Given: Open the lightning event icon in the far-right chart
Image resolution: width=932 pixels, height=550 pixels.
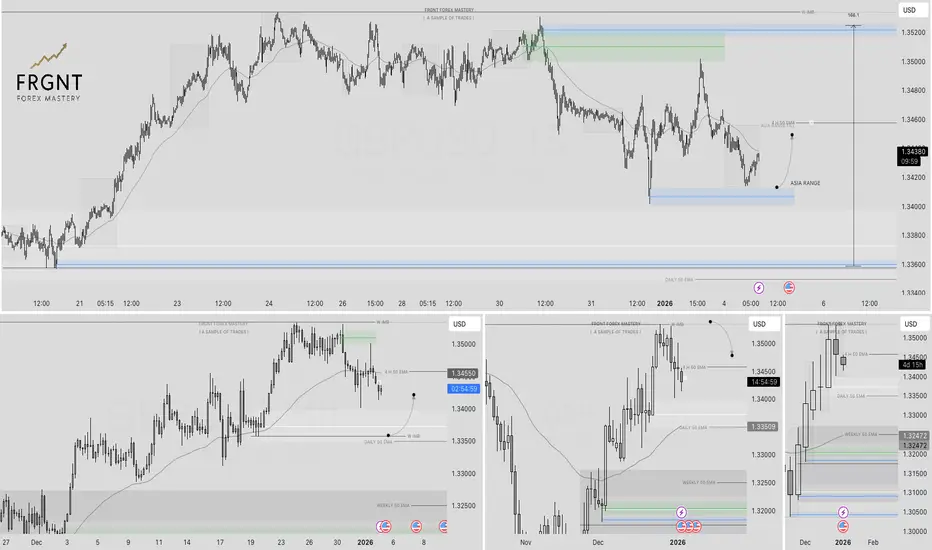Looking at the screenshot, I should pos(843,512).
